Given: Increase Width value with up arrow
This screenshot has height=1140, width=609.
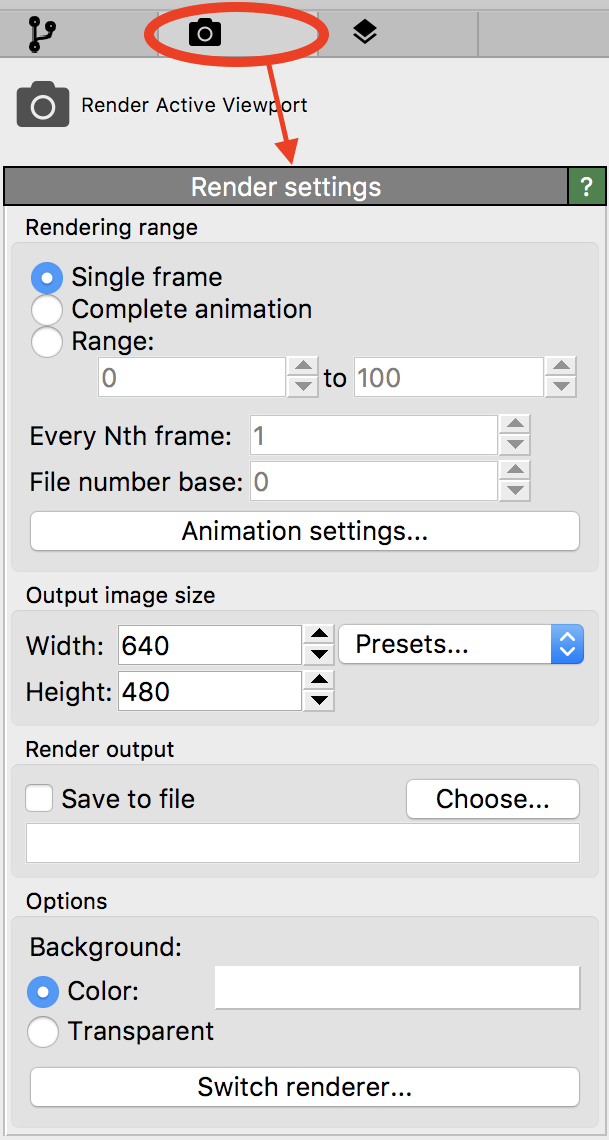Looking at the screenshot, I should [x=319, y=635].
